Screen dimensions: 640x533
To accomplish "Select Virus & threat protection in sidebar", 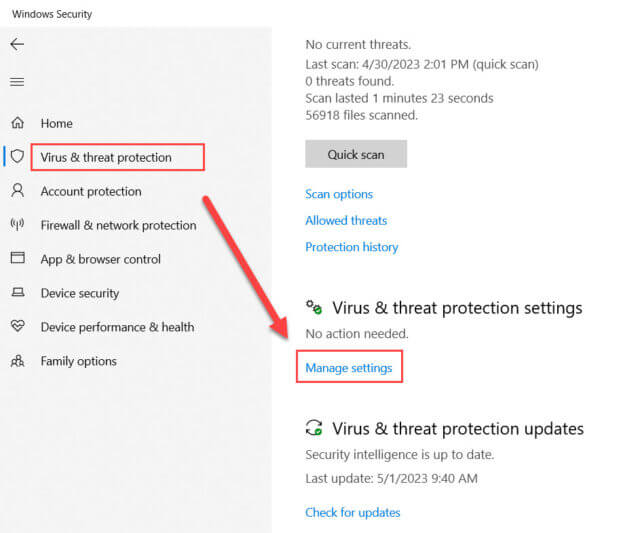I will click(106, 157).
